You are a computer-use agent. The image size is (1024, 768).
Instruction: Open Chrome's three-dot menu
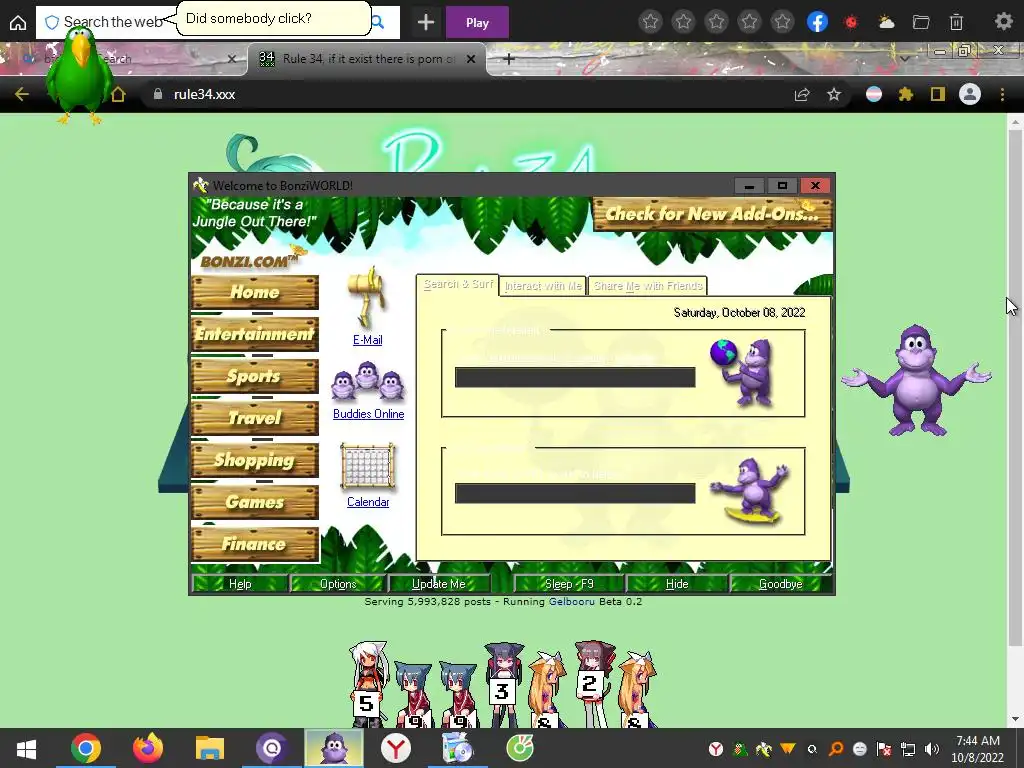[x=1002, y=95]
